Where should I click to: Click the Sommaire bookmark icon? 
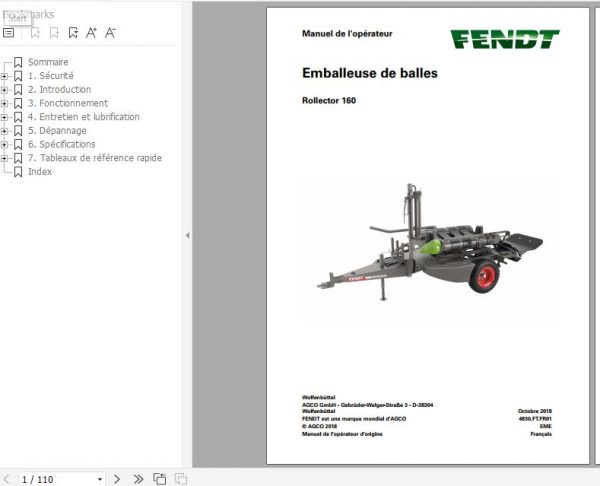coord(18,62)
